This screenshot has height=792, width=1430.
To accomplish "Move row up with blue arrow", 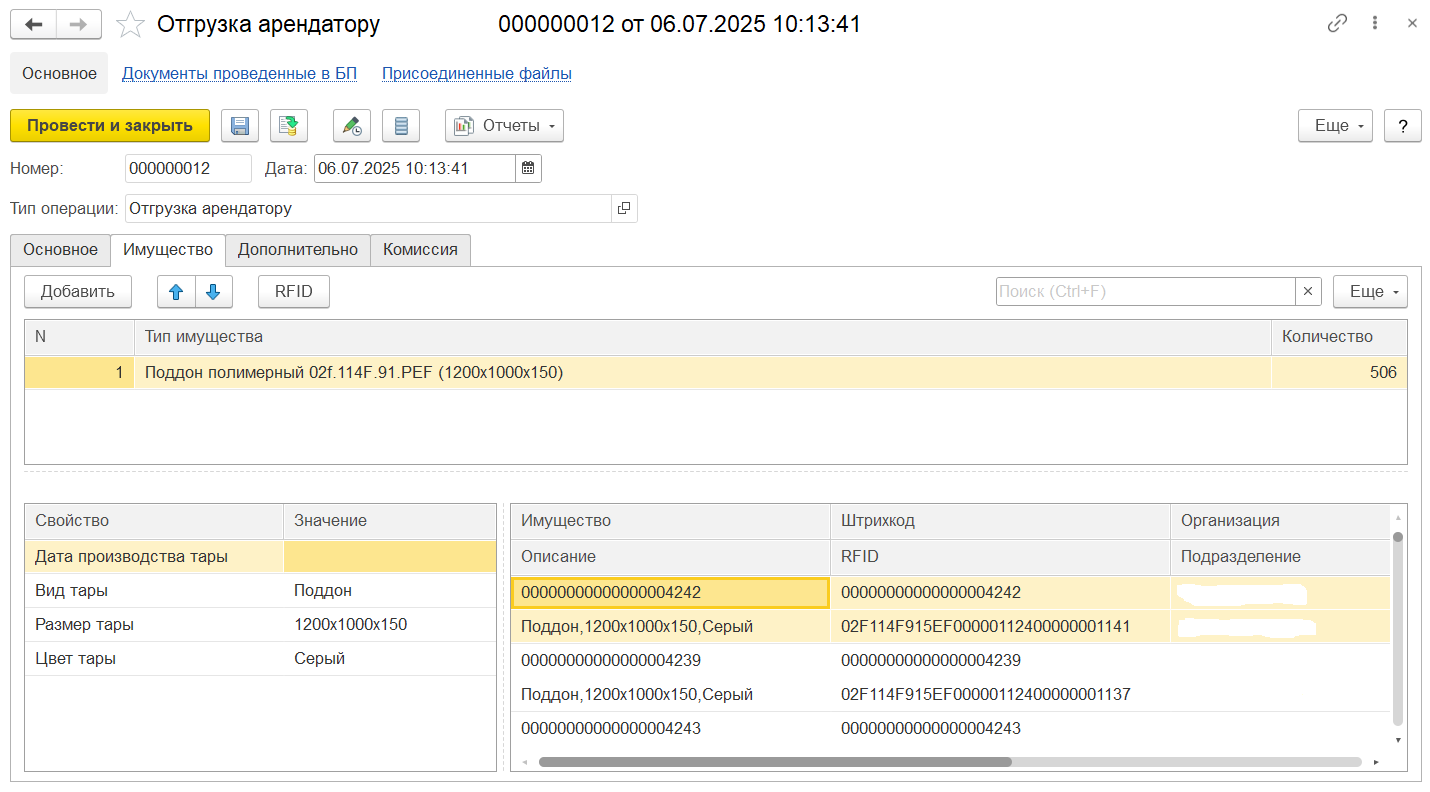I will (176, 292).
